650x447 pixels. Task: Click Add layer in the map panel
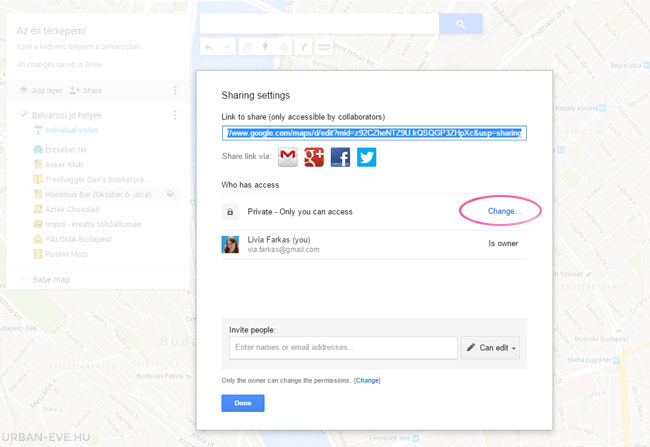tap(41, 90)
